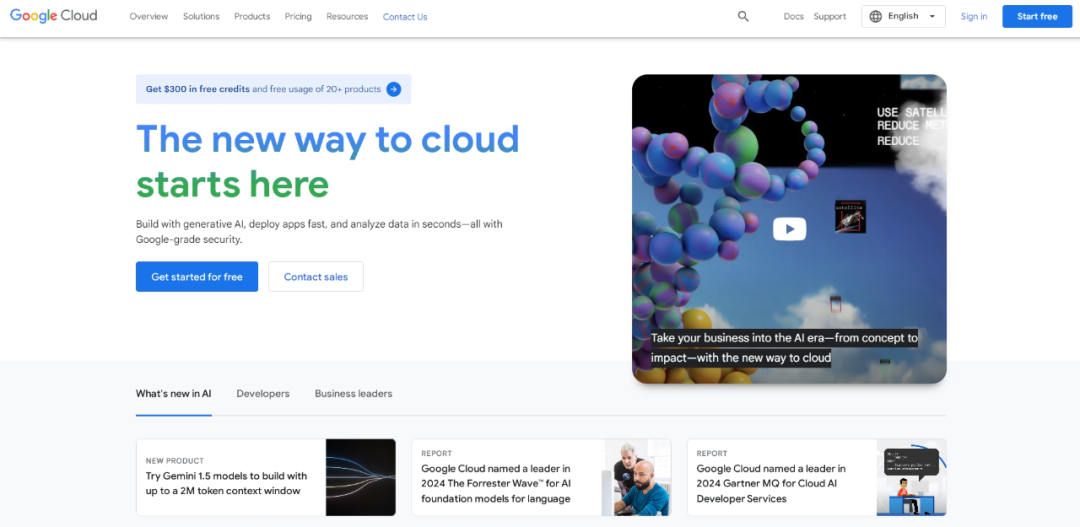Open the Solutions menu
The image size is (1080, 527).
click(x=201, y=17)
